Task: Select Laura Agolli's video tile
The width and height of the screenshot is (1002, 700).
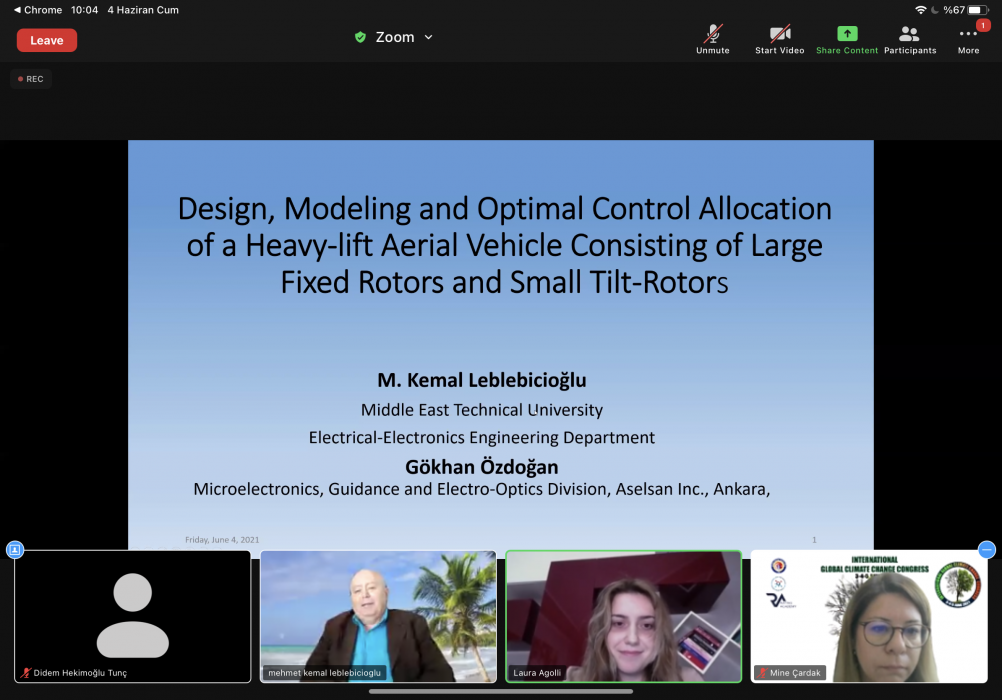Action: tap(623, 610)
